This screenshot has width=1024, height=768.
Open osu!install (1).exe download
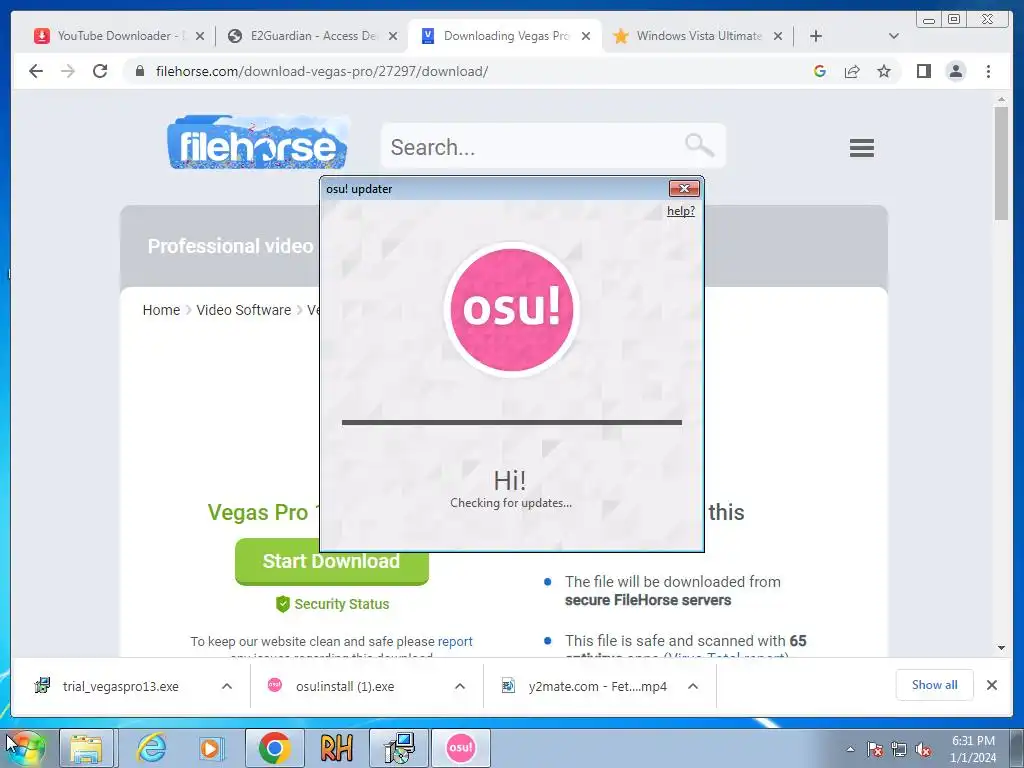[x=345, y=686]
